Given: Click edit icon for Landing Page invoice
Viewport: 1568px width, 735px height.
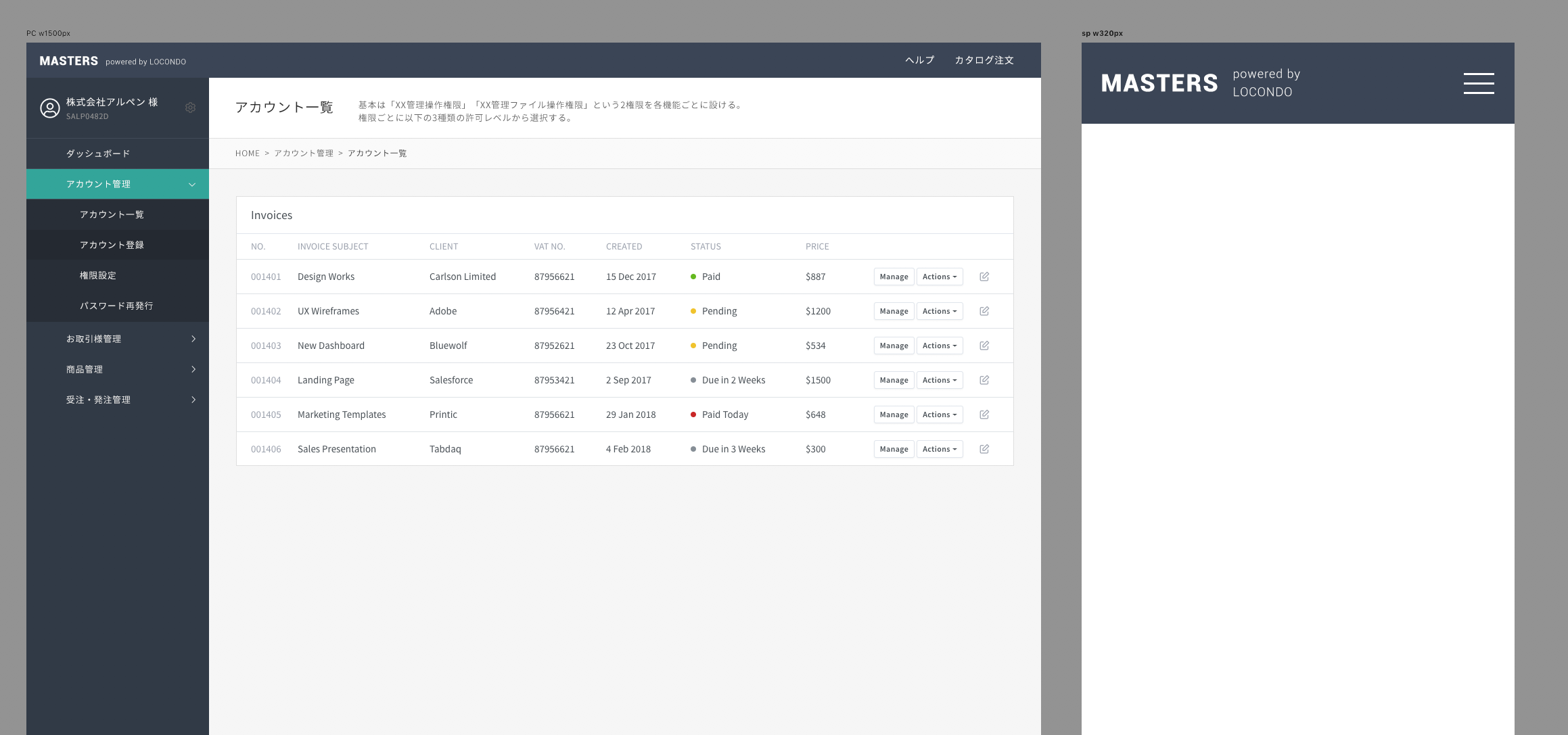Looking at the screenshot, I should 984,380.
